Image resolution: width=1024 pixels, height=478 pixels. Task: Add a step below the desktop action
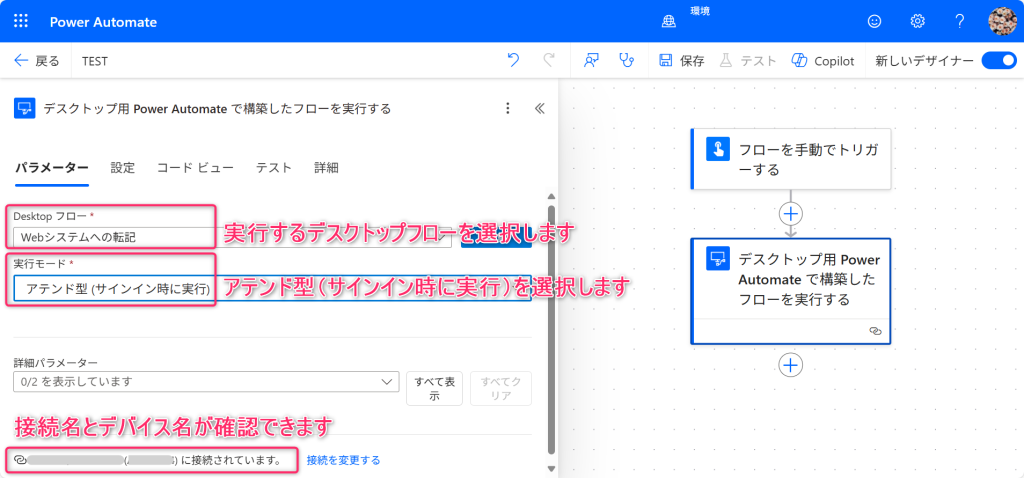click(791, 365)
